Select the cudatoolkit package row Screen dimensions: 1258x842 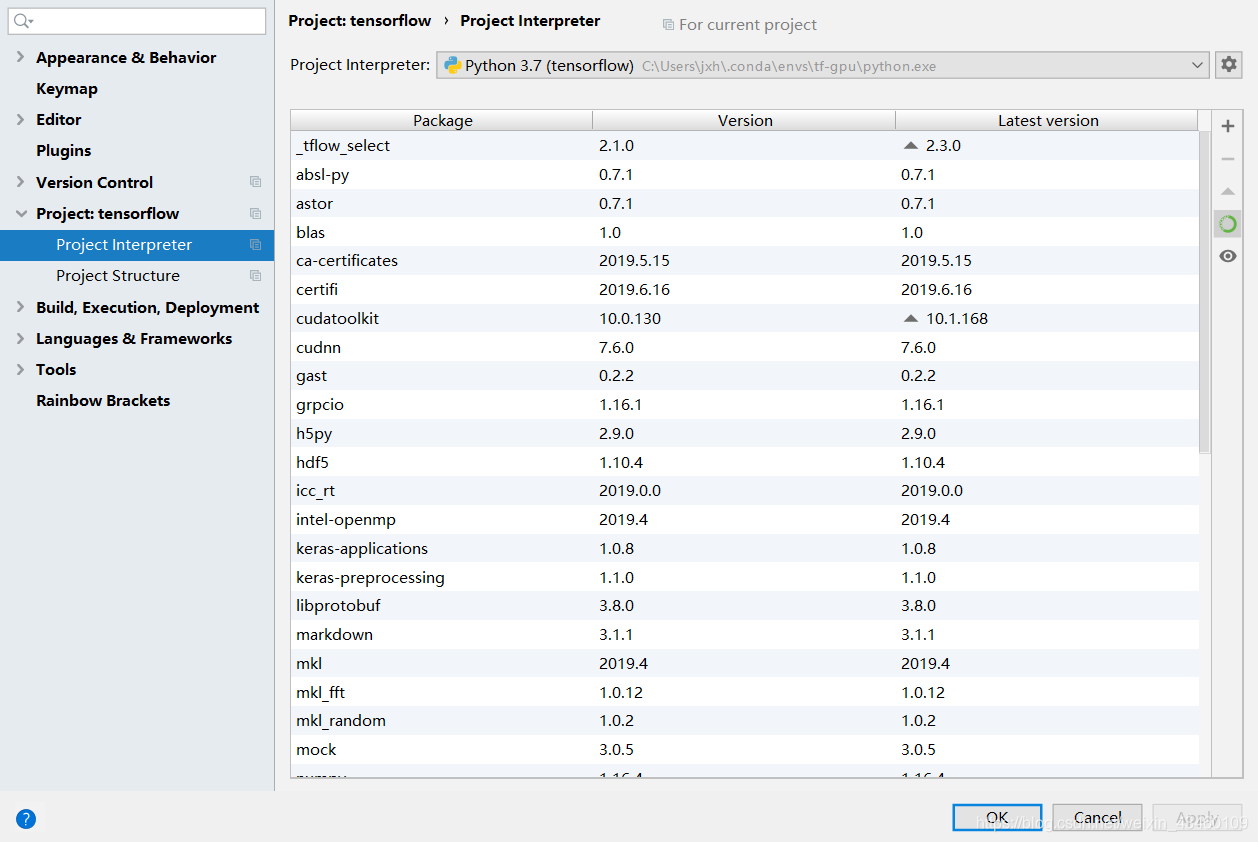[745, 319]
